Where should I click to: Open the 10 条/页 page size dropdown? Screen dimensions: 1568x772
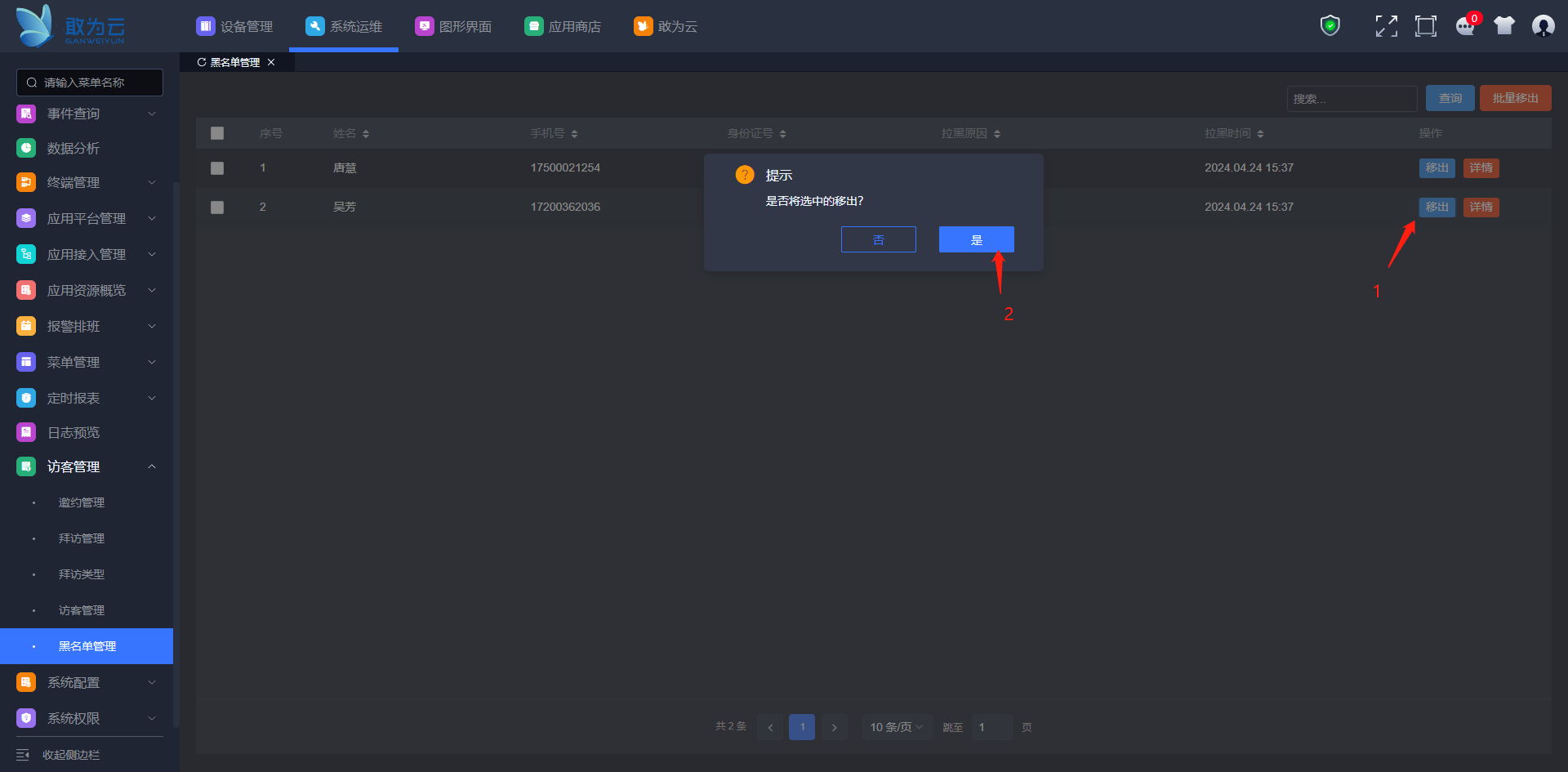(x=896, y=727)
